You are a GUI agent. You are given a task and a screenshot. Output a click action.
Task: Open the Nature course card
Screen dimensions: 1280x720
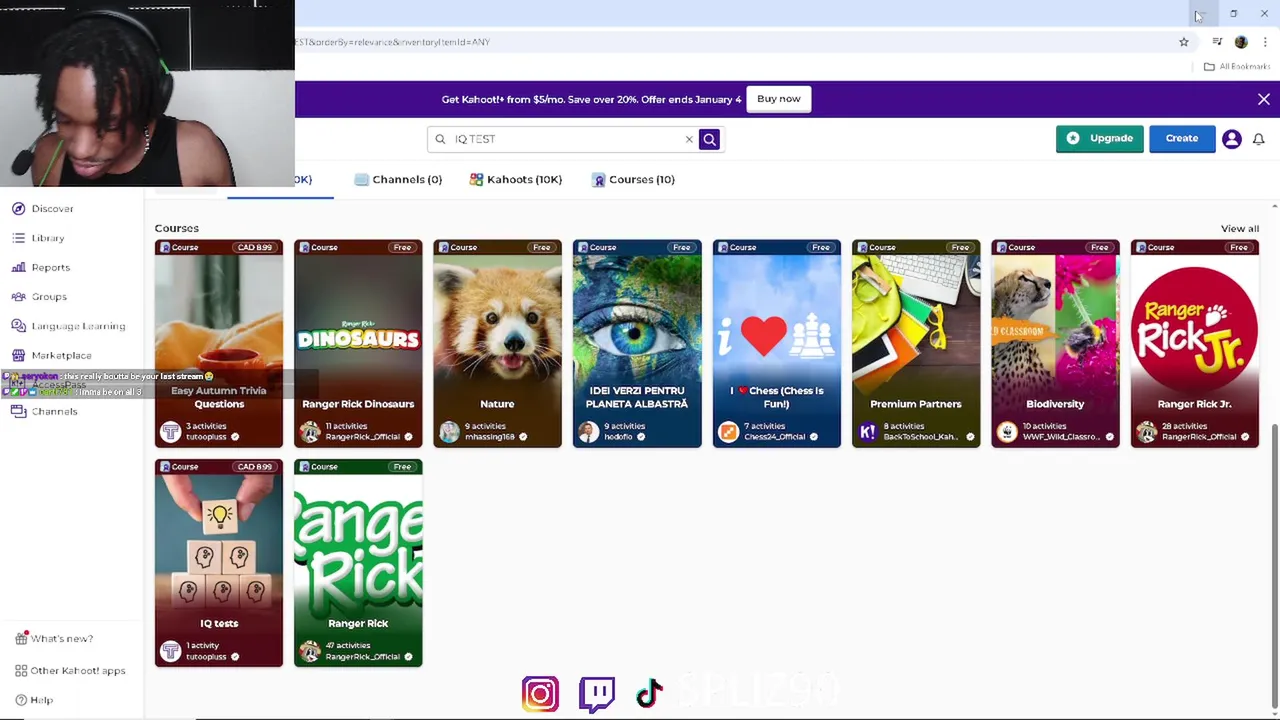click(497, 343)
